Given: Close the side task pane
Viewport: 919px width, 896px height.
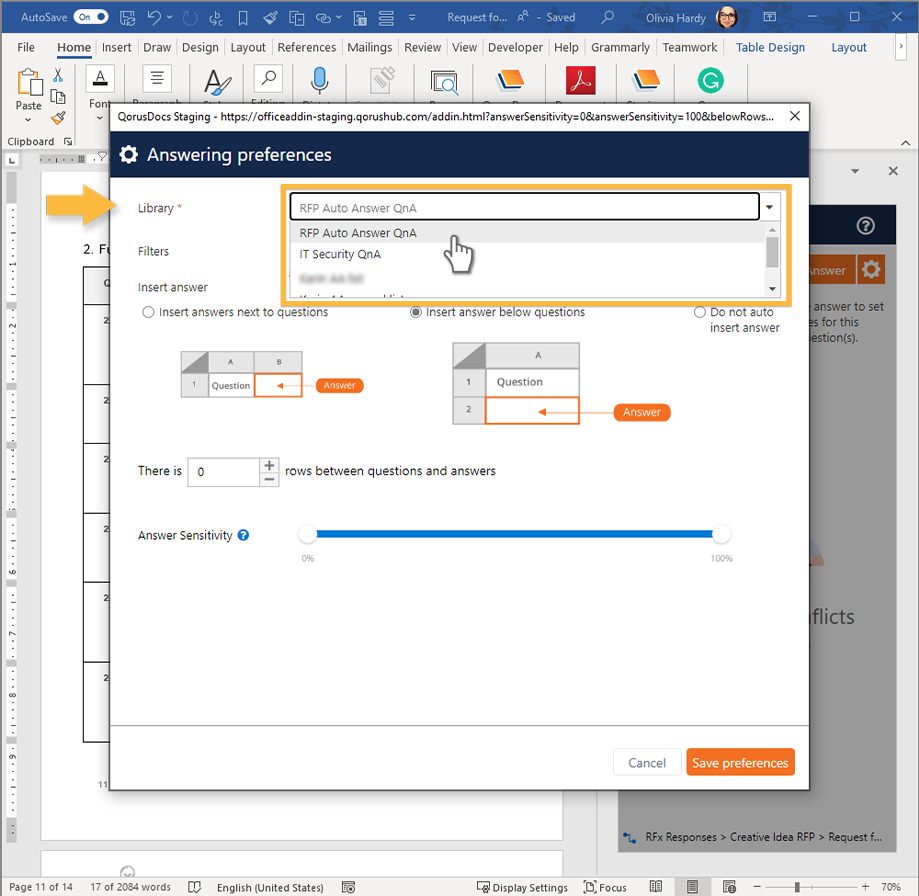Looking at the screenshot, I should coord(893,171).
